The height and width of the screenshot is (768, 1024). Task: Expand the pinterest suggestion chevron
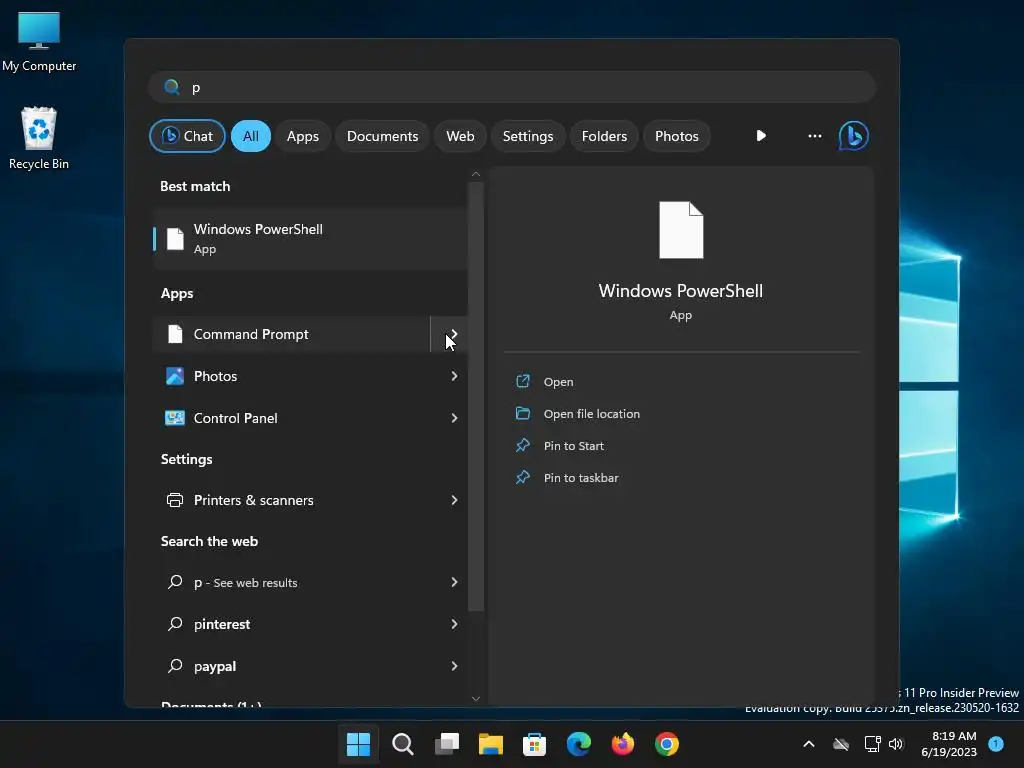[454, 624]
